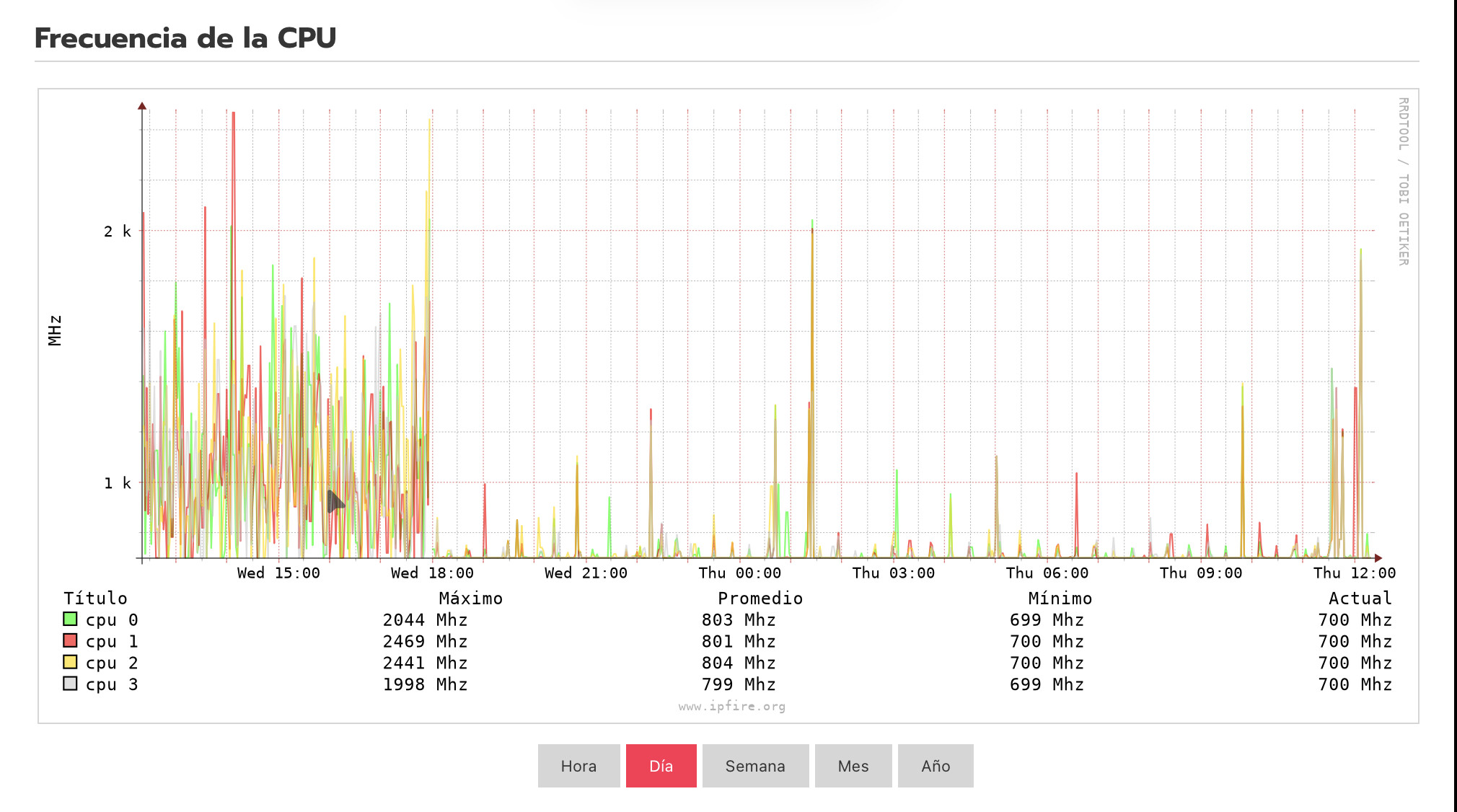This screenshot has height=812, width=1457.
Task: Click the Thu 12:00 time axis label
Action: coord(1354,573)
